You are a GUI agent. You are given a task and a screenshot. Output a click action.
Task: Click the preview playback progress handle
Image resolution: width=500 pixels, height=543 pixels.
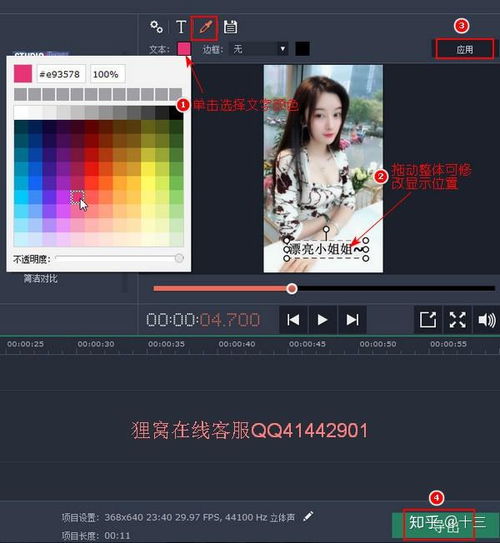click(x=292, y=288)
